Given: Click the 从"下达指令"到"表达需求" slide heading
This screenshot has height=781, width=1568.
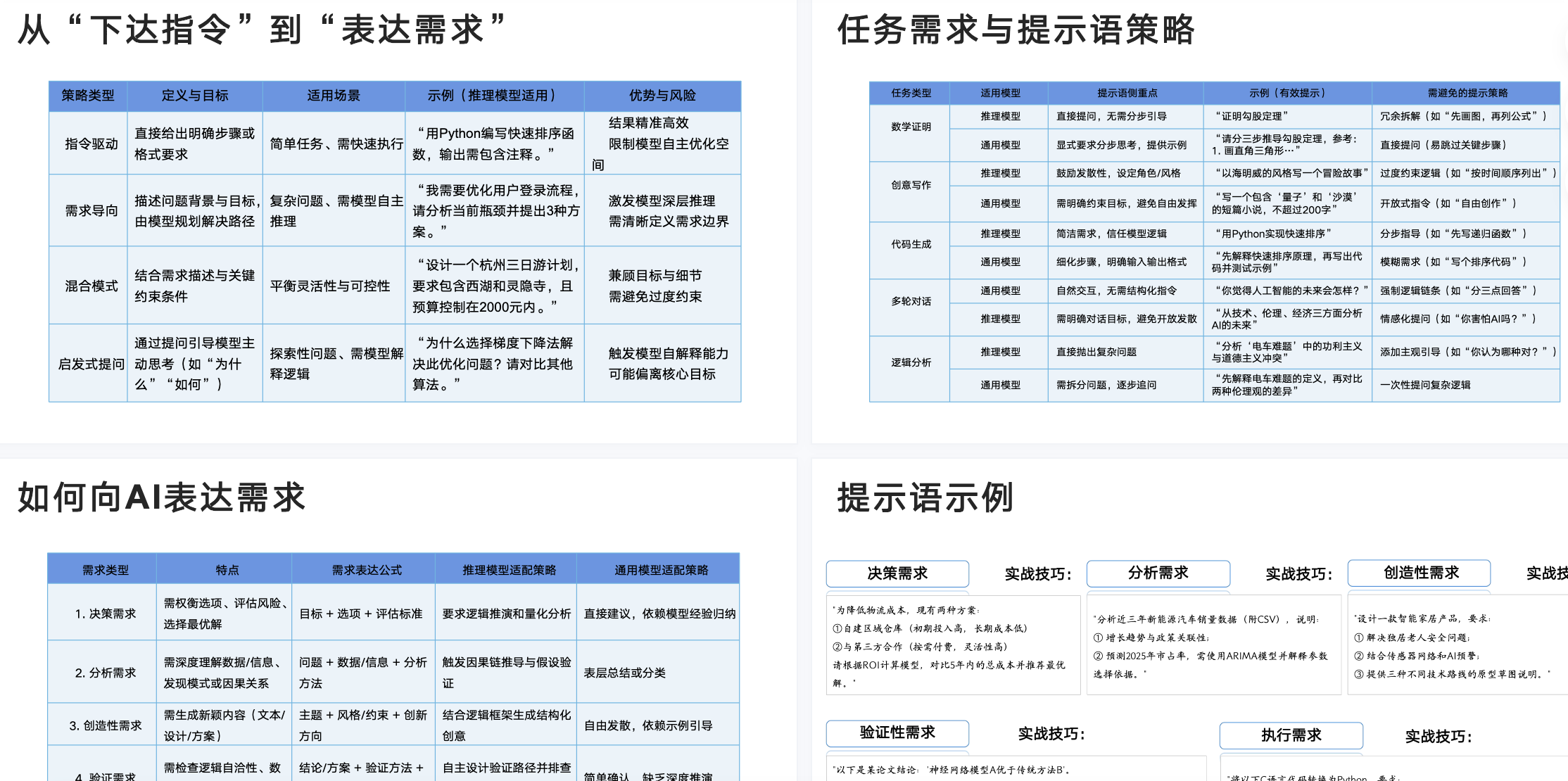Looking at the screenshot, I should coord(262,30).
